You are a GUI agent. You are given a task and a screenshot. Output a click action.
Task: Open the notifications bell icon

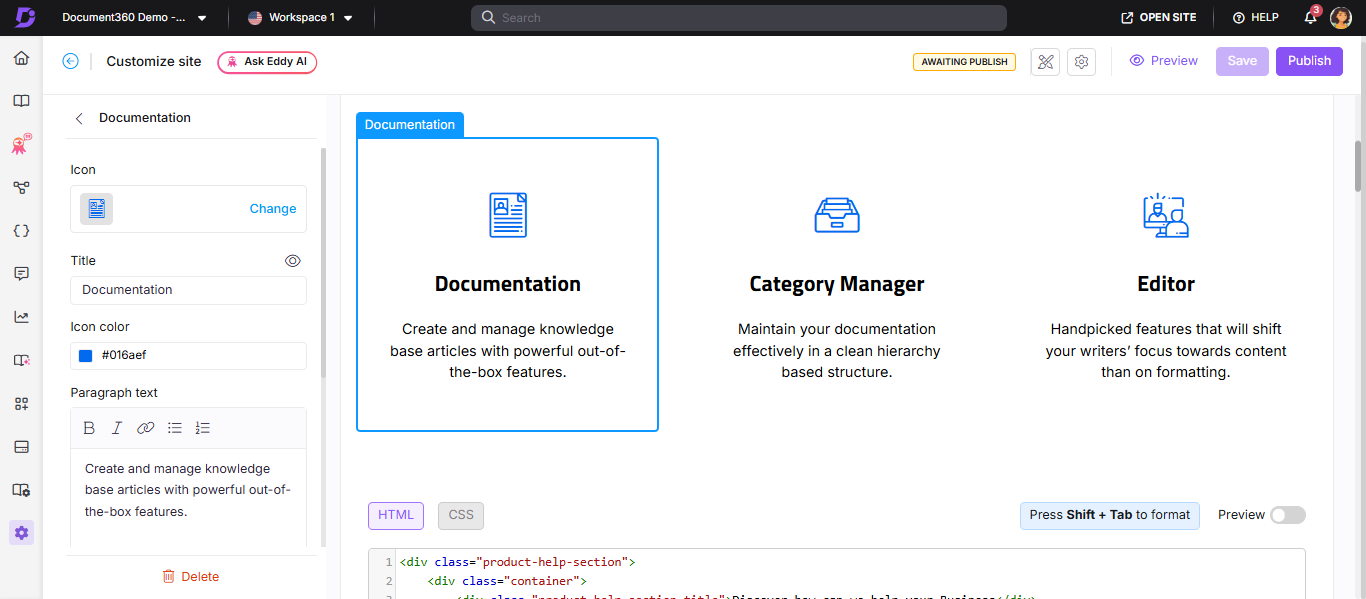1310,17
